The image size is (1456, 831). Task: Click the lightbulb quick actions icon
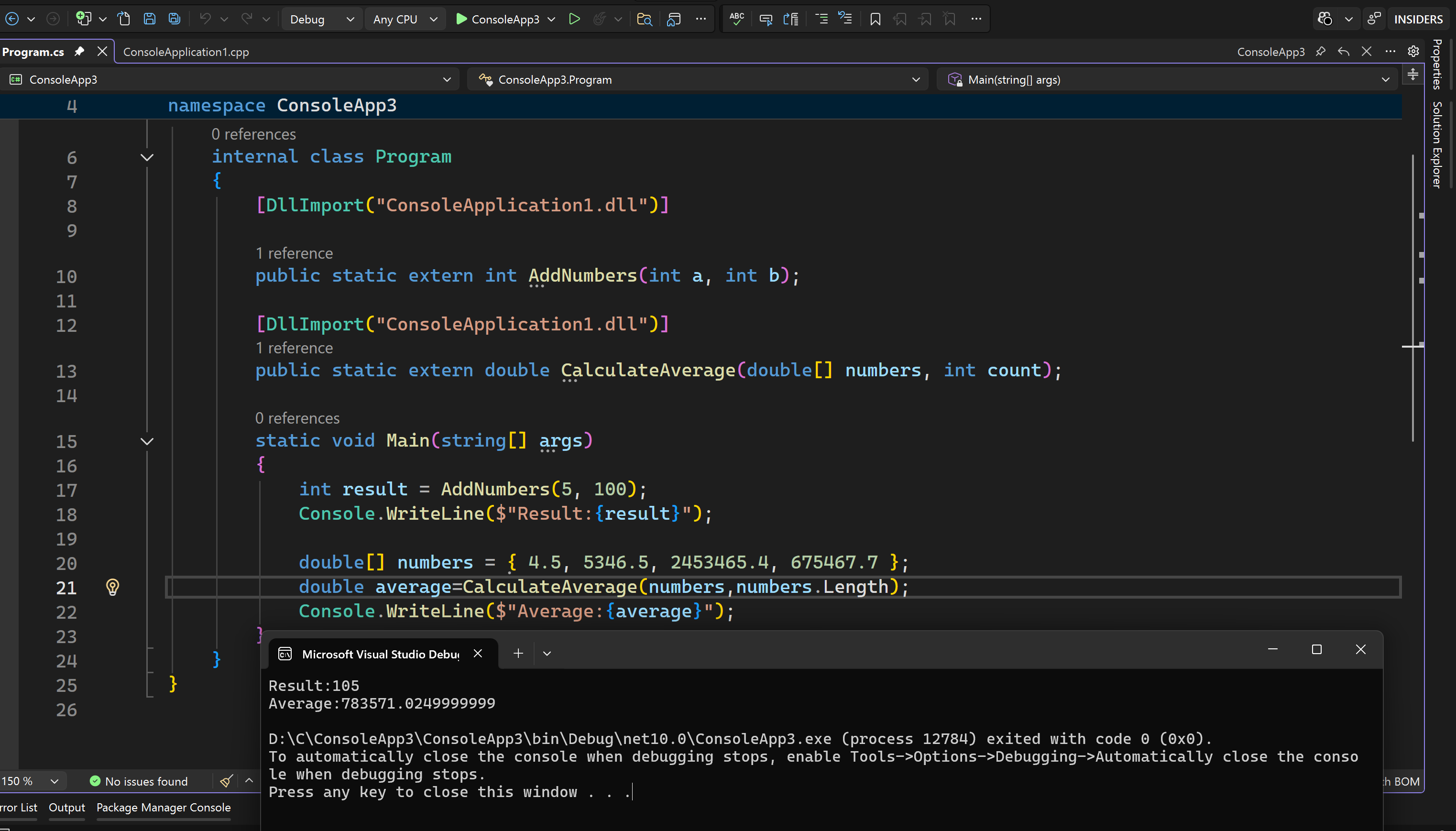(x=112, y=587)
